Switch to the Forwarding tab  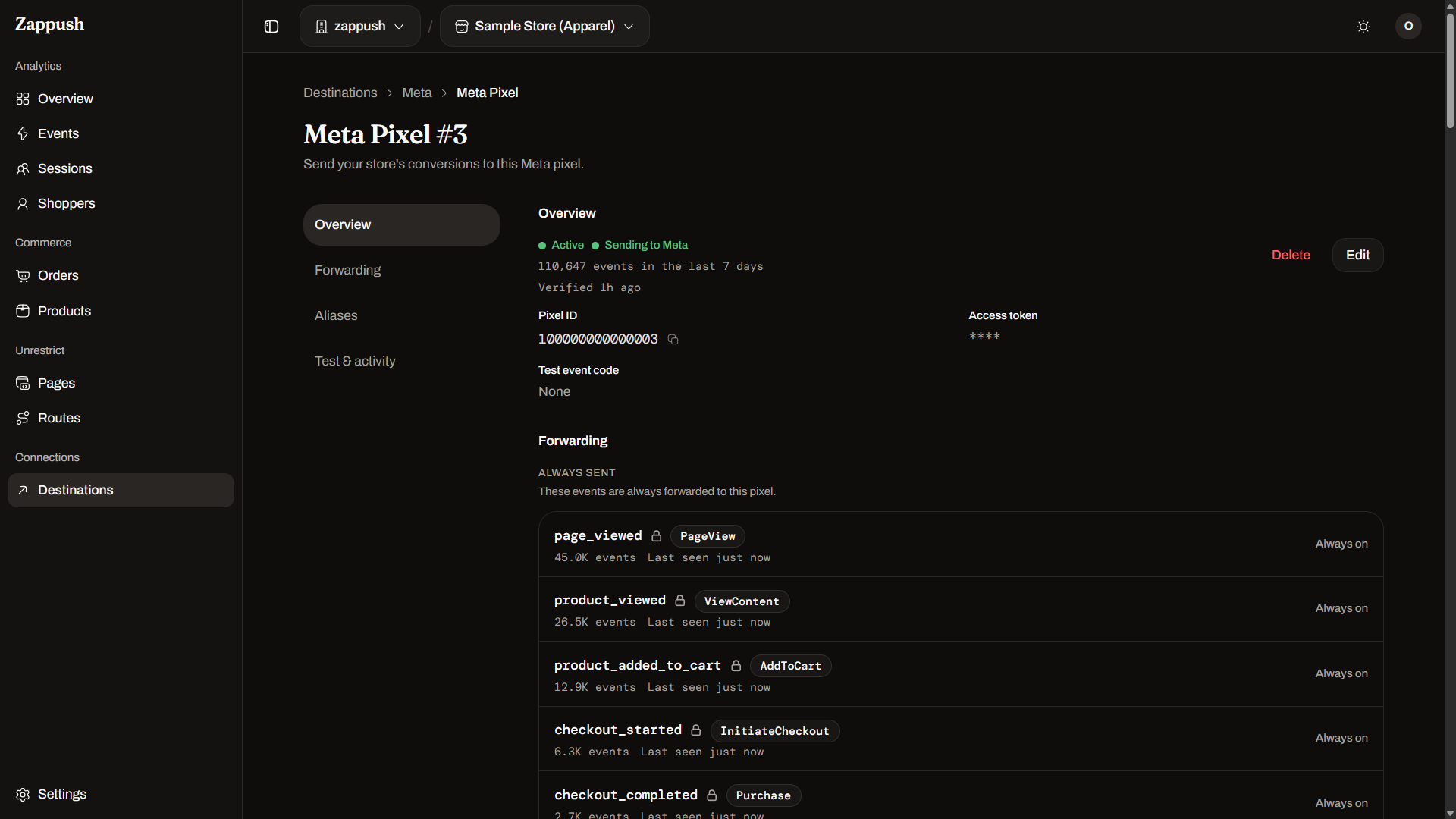402,270
